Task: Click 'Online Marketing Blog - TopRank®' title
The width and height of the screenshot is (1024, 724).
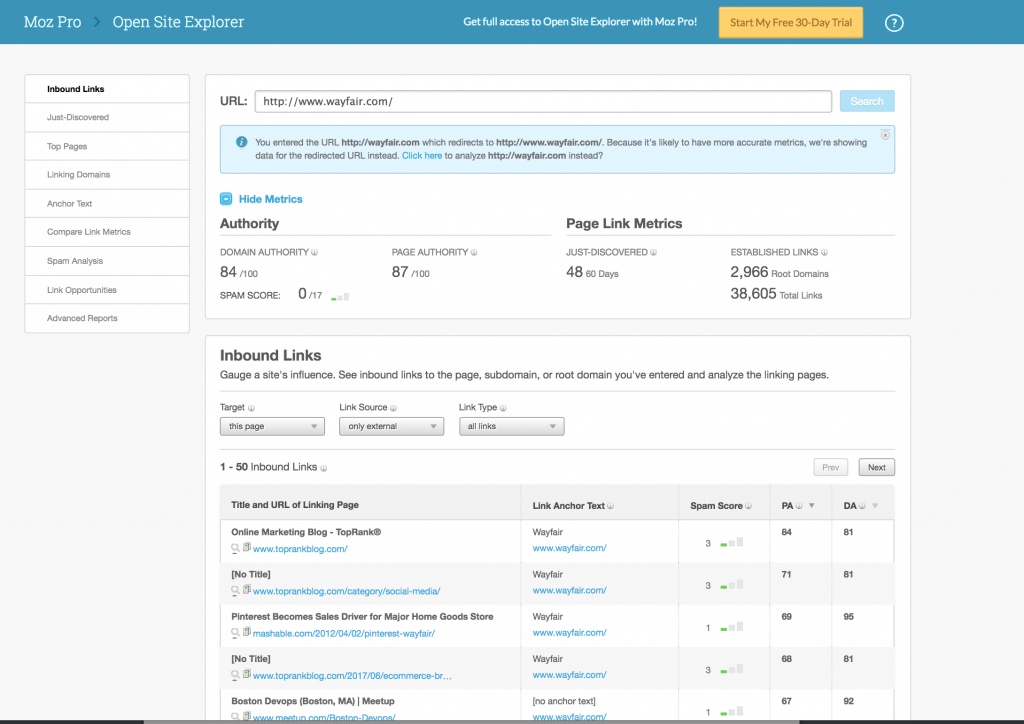Action: (306, 532)
